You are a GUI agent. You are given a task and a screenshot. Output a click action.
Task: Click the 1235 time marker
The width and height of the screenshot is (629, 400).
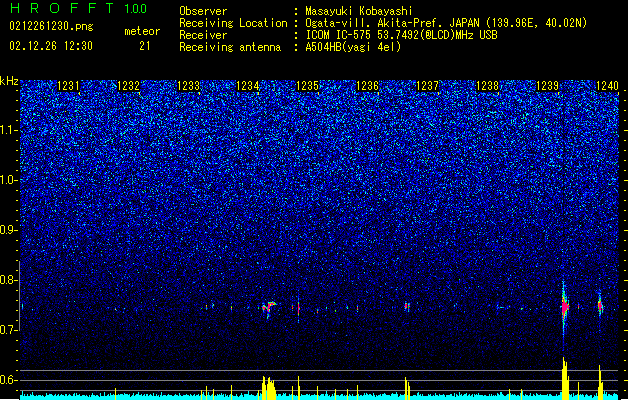pos(308,86)
